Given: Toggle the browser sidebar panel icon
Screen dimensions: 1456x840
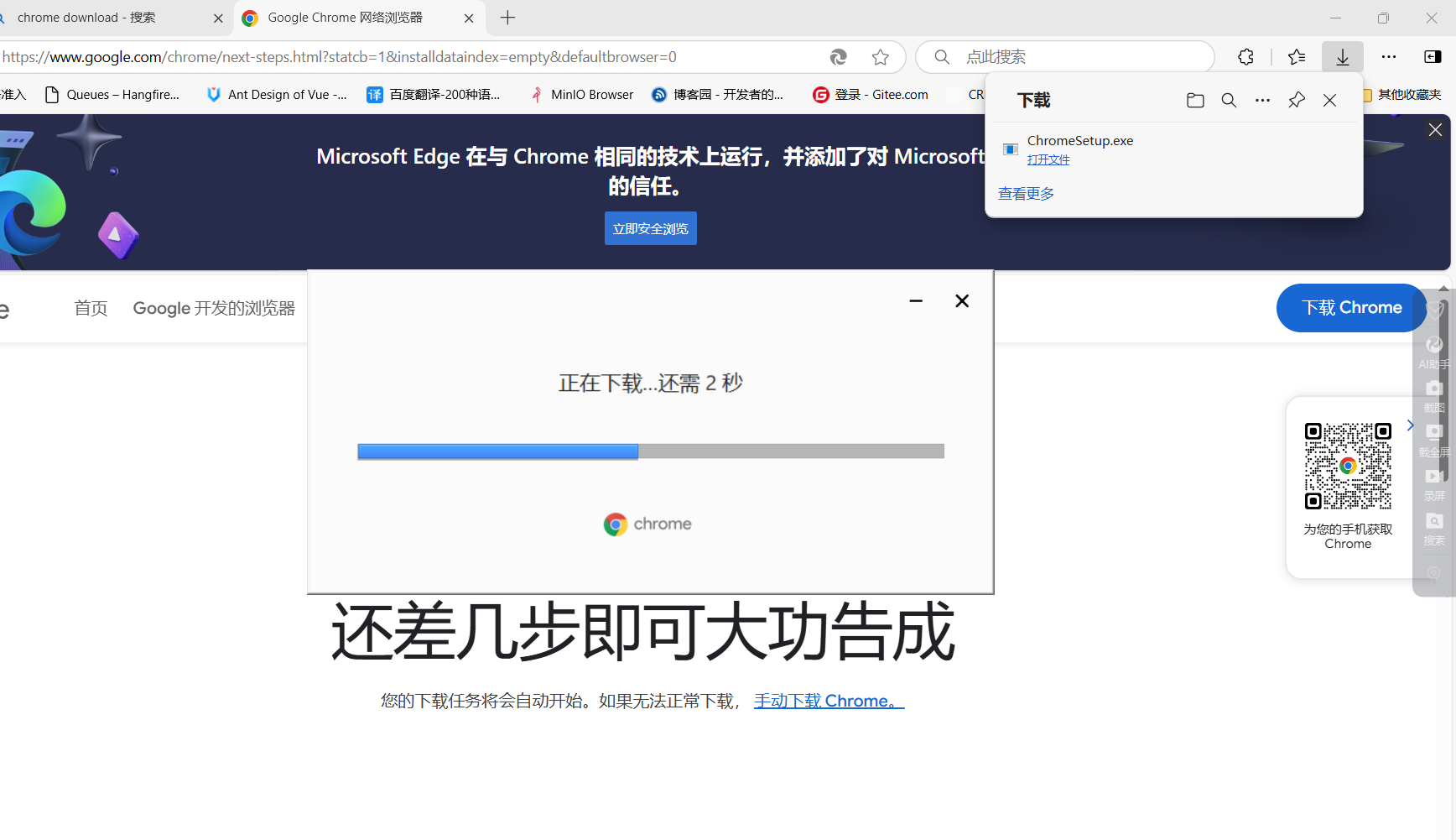Looking at the screenshot, I should (x=1433, y=57).
